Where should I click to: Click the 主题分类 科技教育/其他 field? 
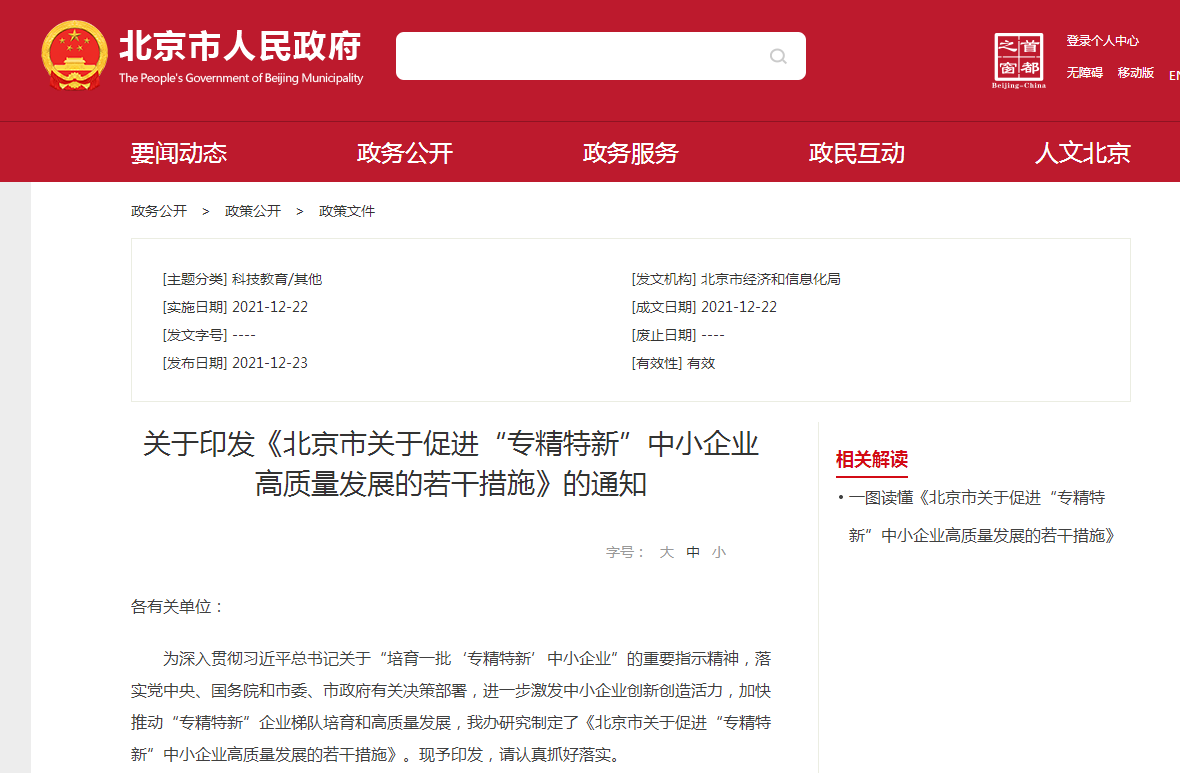(x=242, y=279)
